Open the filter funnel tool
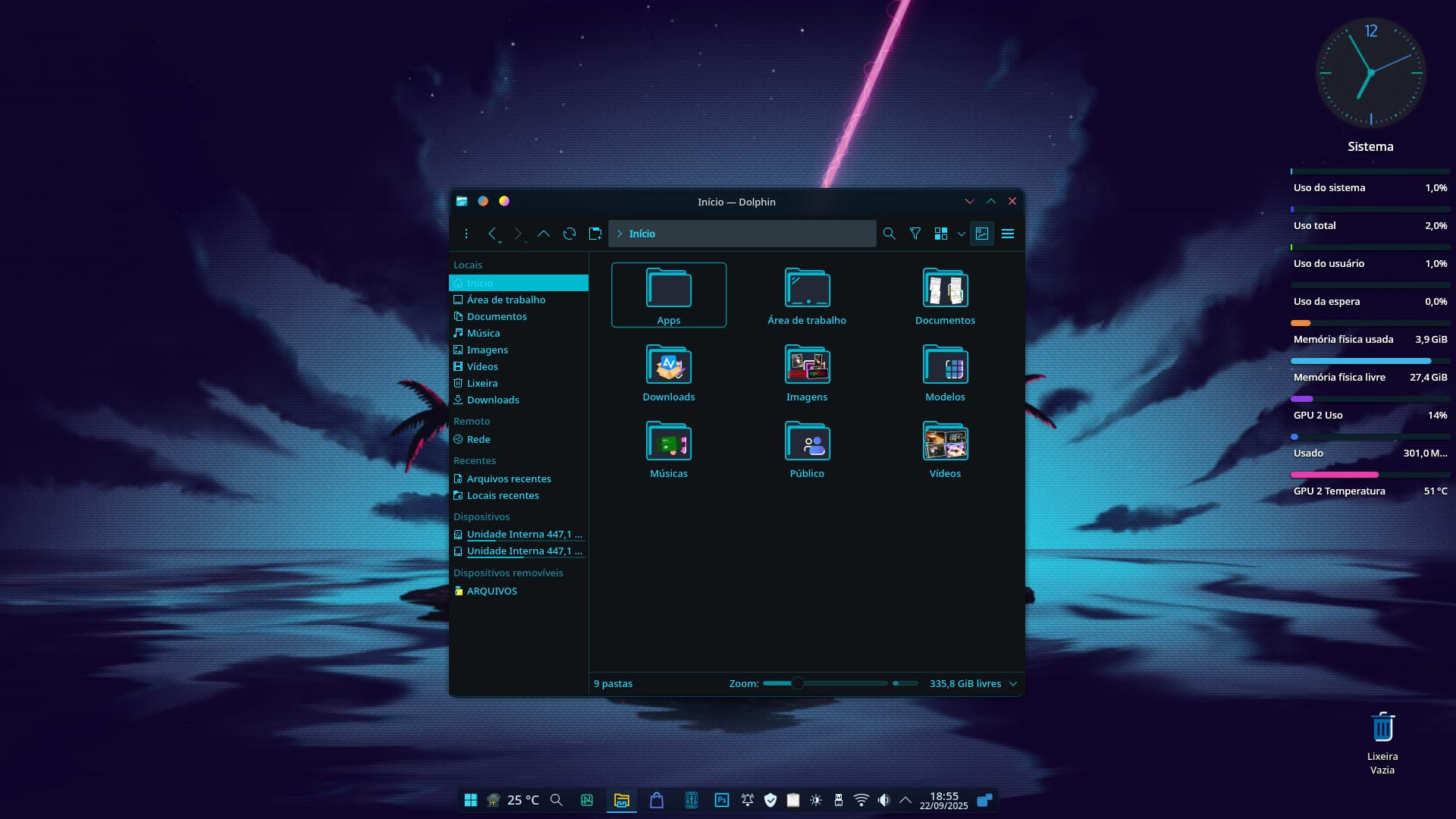This screenshot has width=1456, height=819. point(915,234)
